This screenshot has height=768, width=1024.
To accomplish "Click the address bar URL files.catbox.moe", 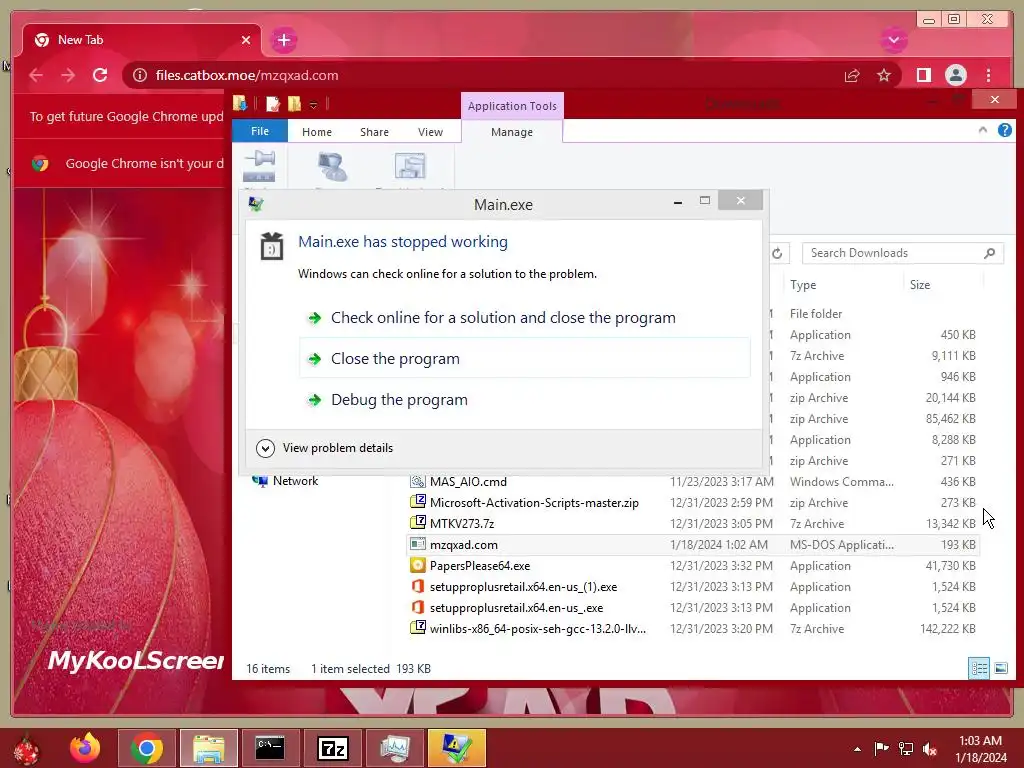I will coord(247,75).
